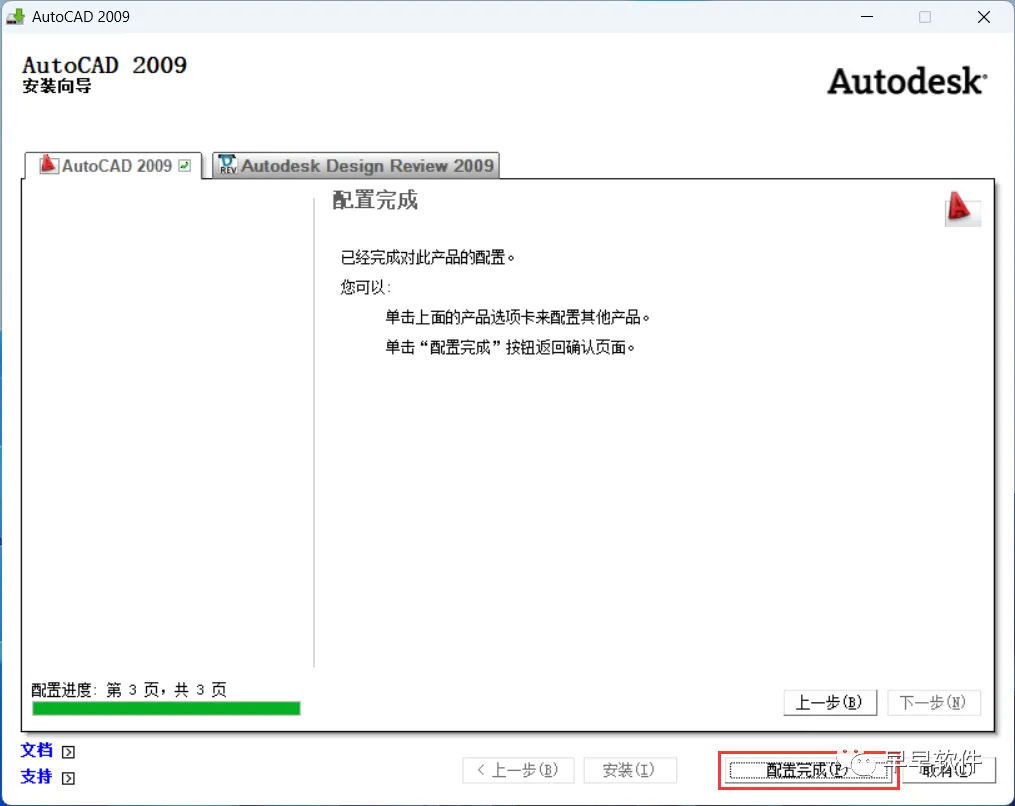Click the AutoCAD logo in the panel corner

coord(962,208)
